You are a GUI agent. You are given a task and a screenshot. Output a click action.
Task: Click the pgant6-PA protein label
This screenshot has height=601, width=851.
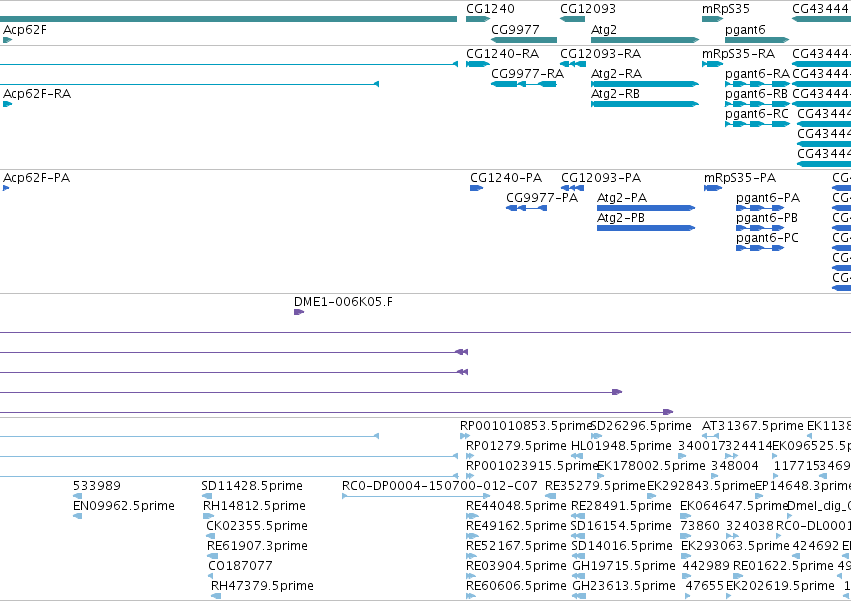tap(768, 198)
